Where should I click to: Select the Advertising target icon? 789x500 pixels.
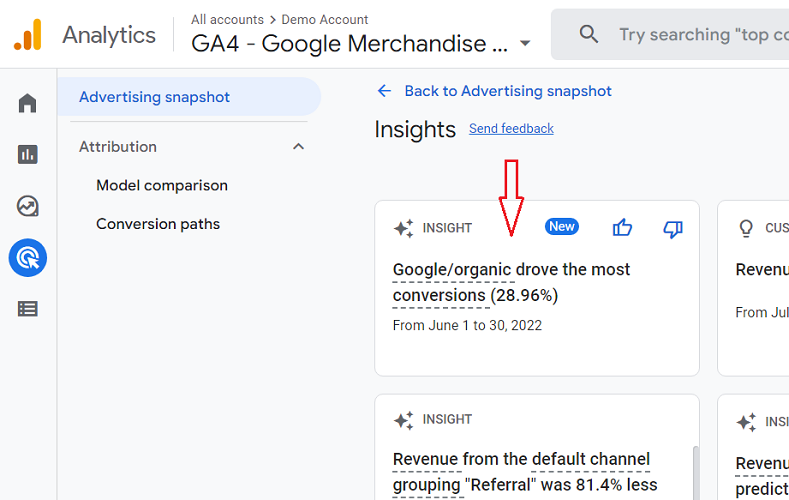[x=28, y=258]
